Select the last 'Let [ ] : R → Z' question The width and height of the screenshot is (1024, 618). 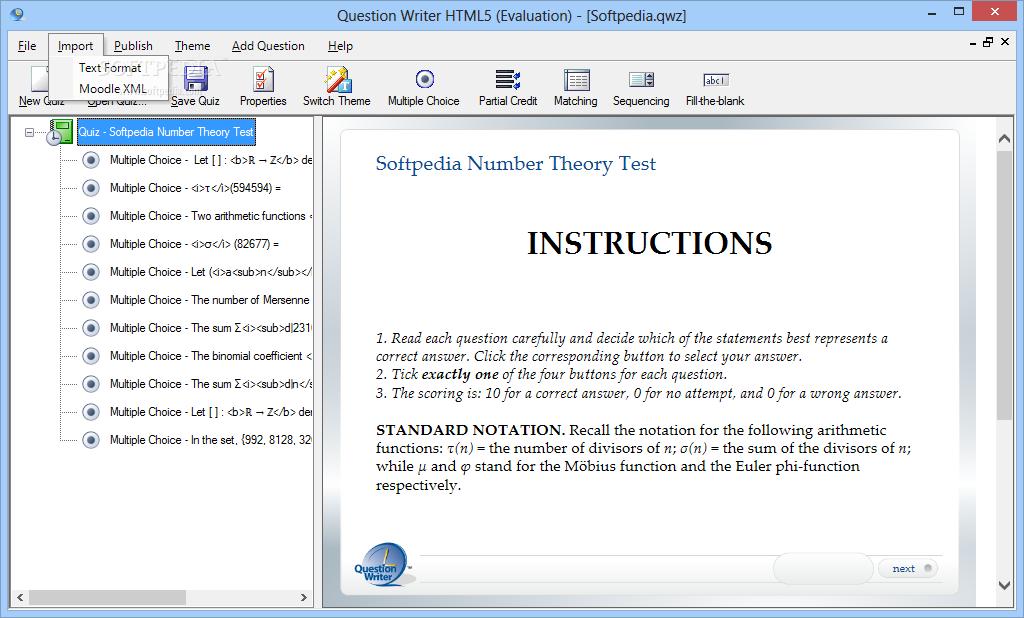click(x=211, y=412)
